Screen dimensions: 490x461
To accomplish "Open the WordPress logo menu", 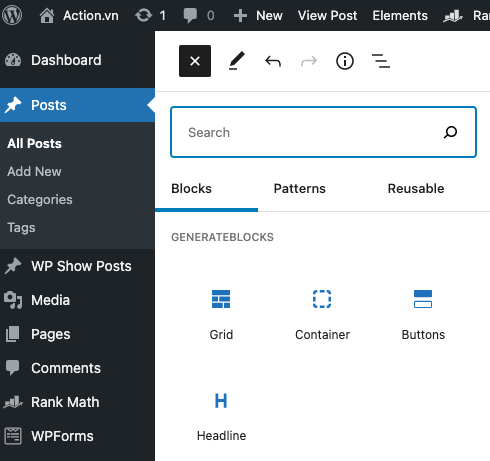I will (x=12, y=15).
